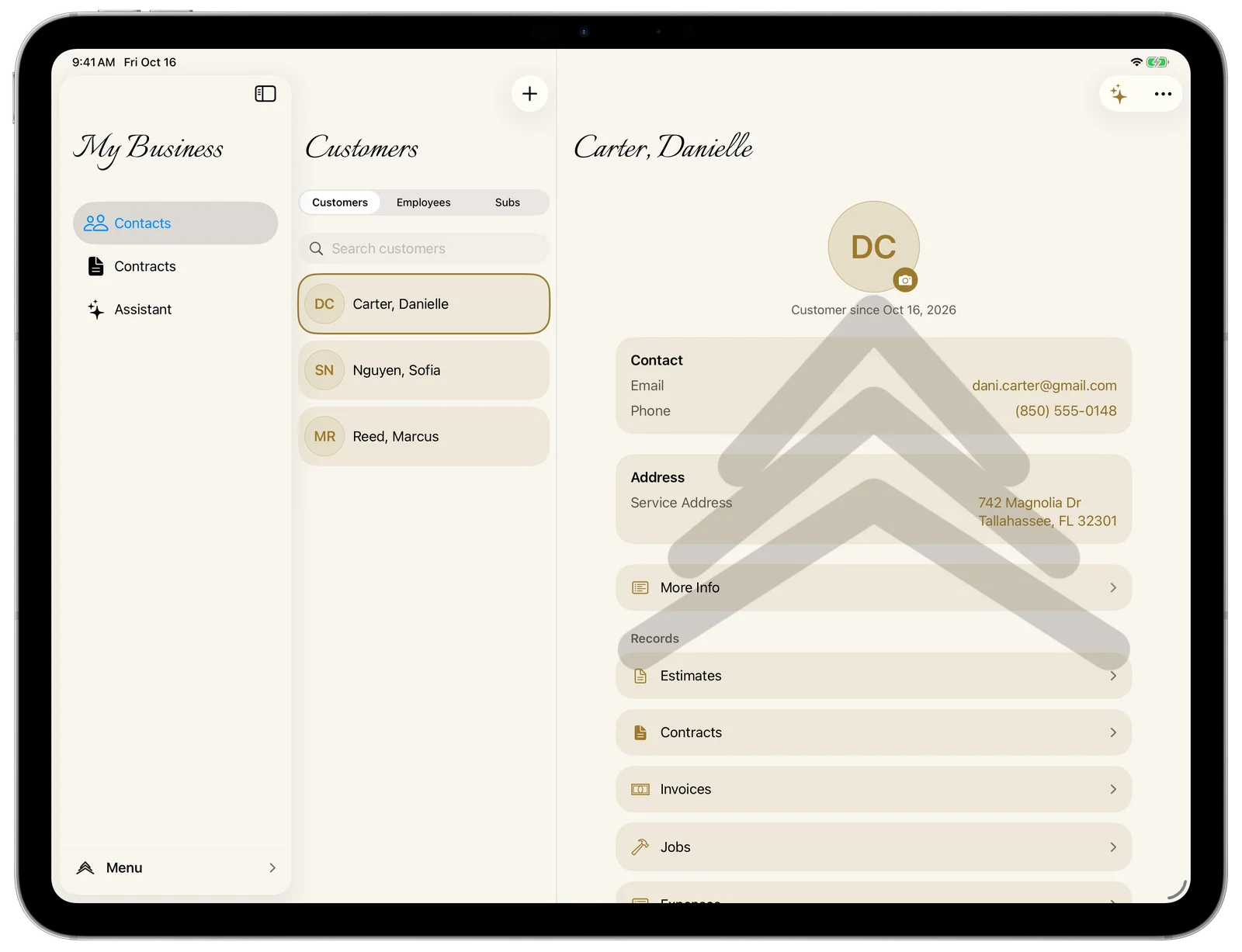Image resolution: width=1242 pixels, height=952 pixels.
Task: Click the Jobs hammer icon
Action: [x=640, y=847]
